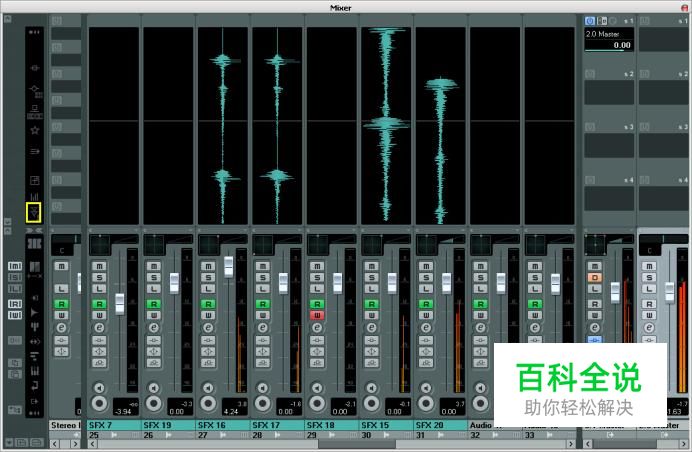Mute the SFX 7 channel
The width and height of the screenshot is (692, 452).
tap(99, 266)
